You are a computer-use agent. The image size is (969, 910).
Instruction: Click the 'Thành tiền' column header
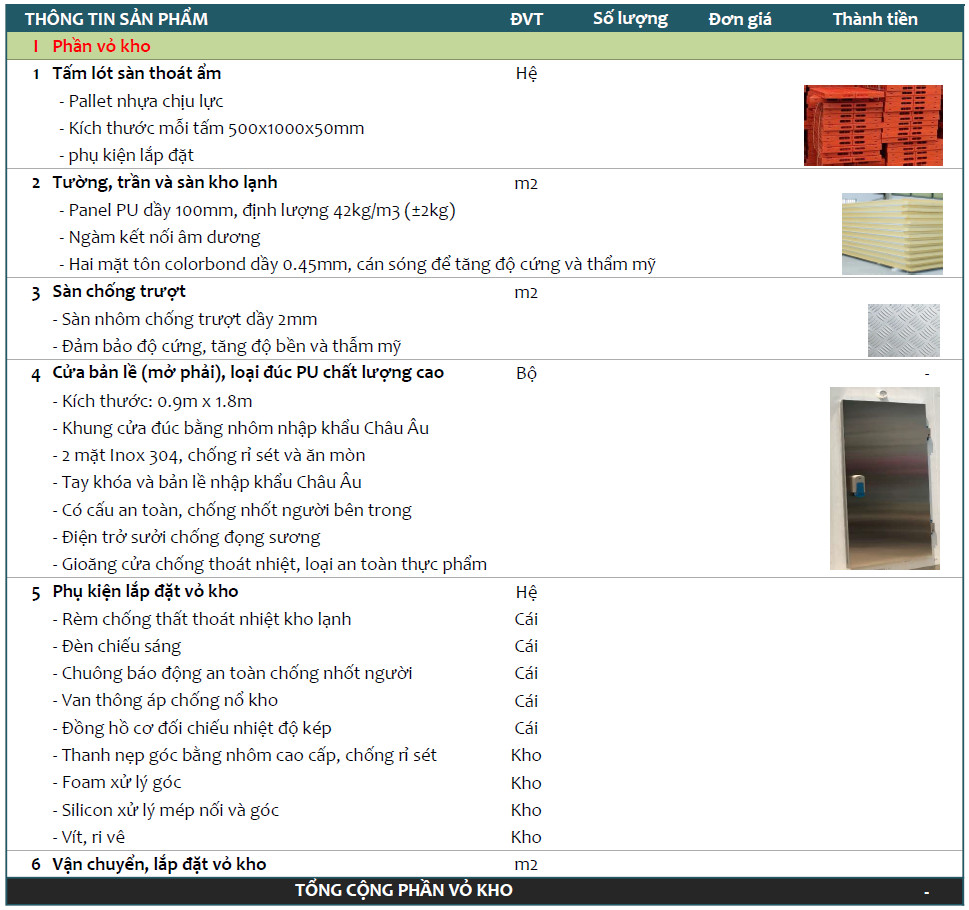874,19
